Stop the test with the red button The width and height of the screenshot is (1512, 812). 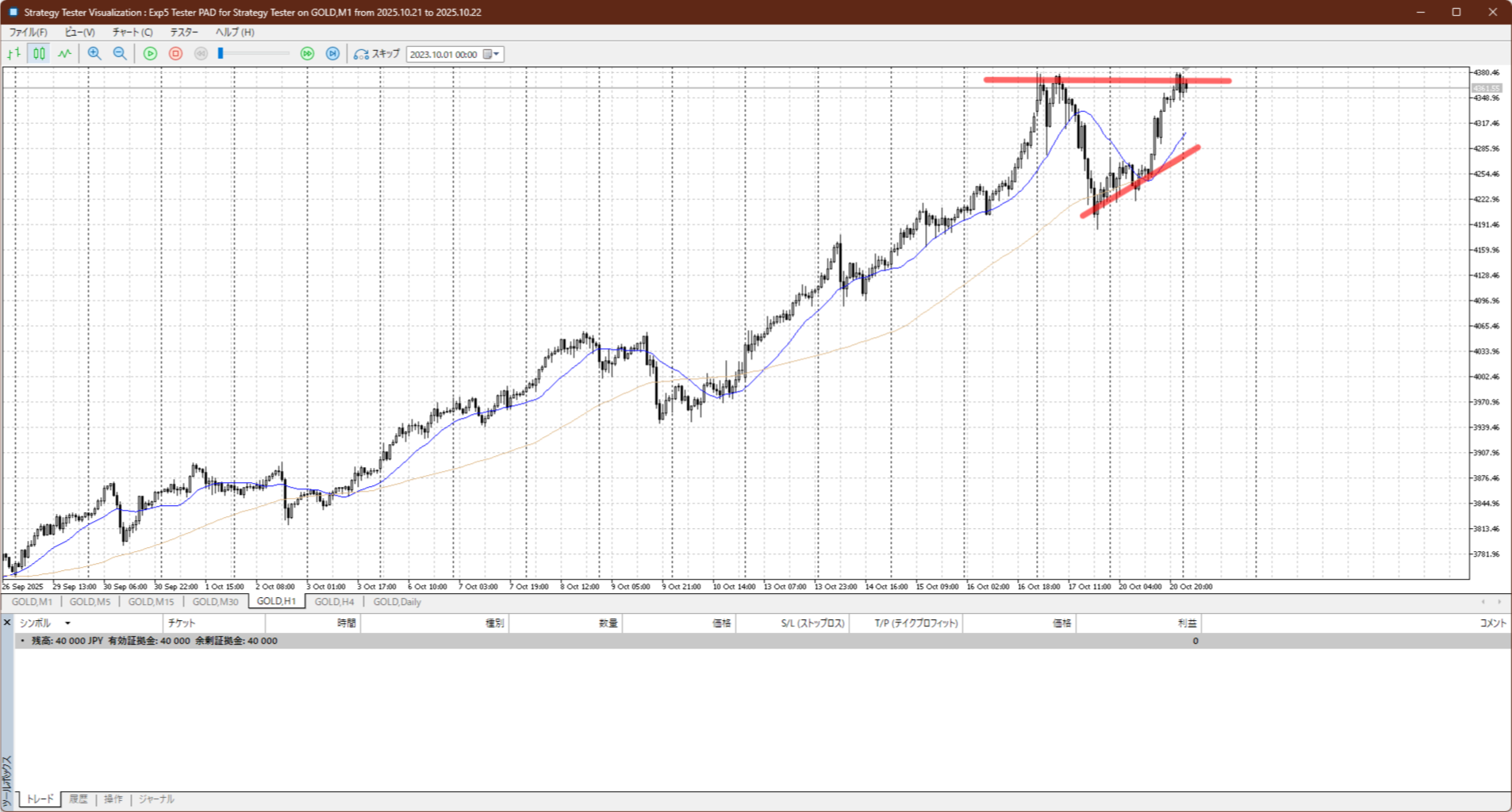[176, 54]
